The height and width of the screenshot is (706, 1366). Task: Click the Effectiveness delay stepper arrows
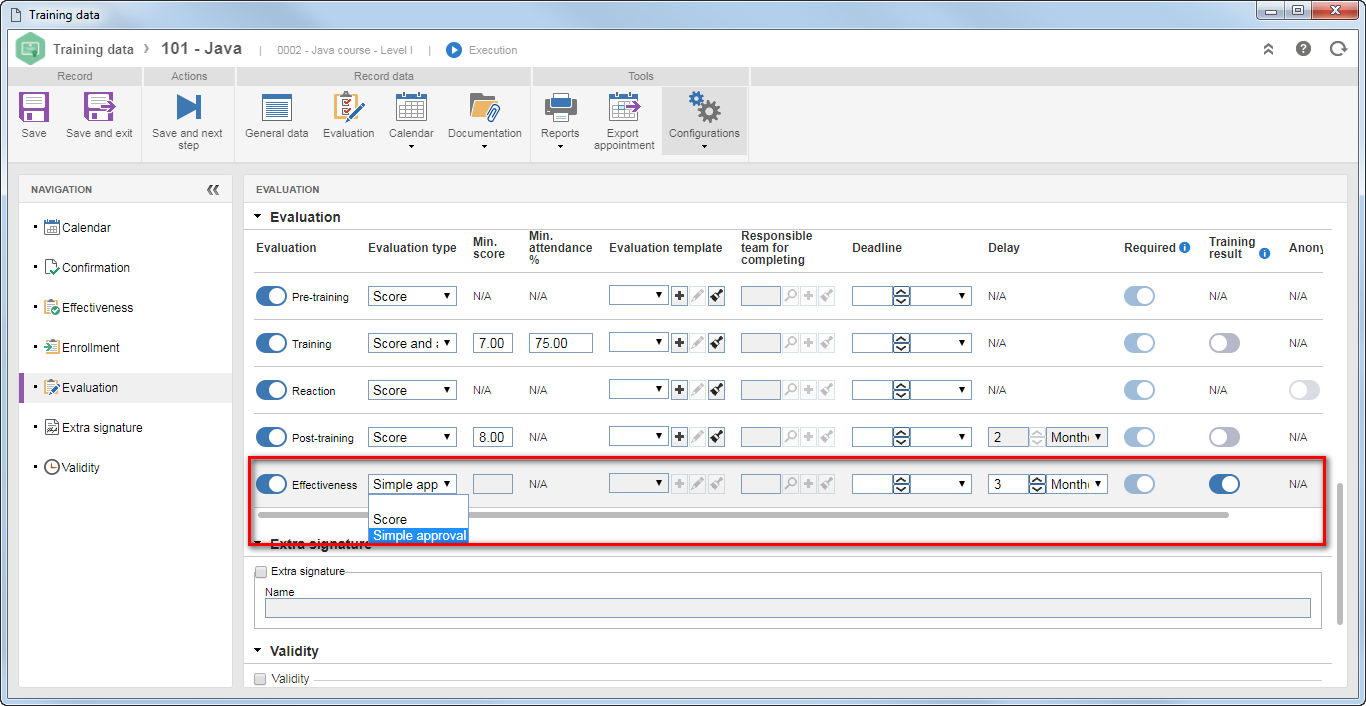tap(1037, 484)
